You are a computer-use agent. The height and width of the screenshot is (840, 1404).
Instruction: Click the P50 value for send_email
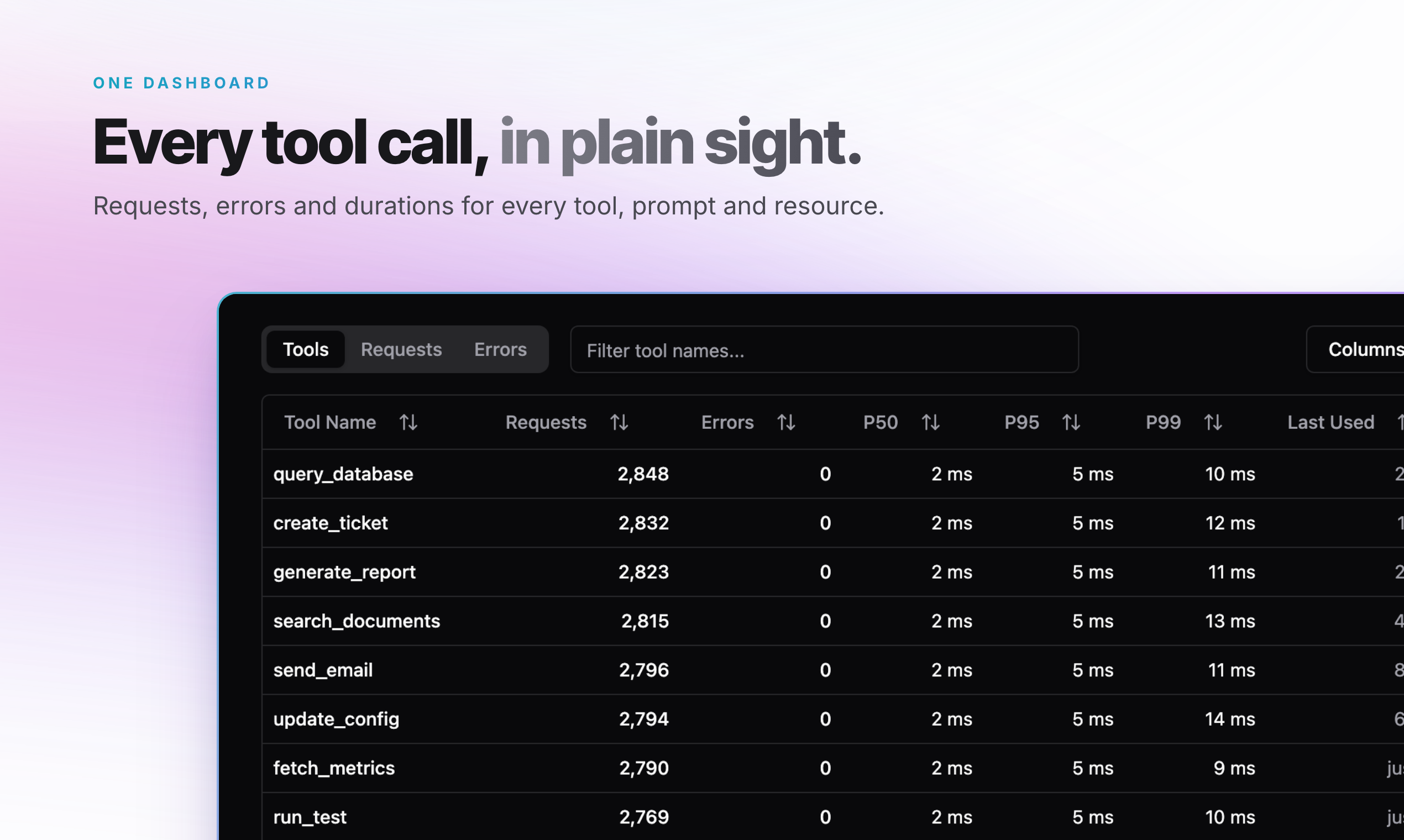point(952,670)
